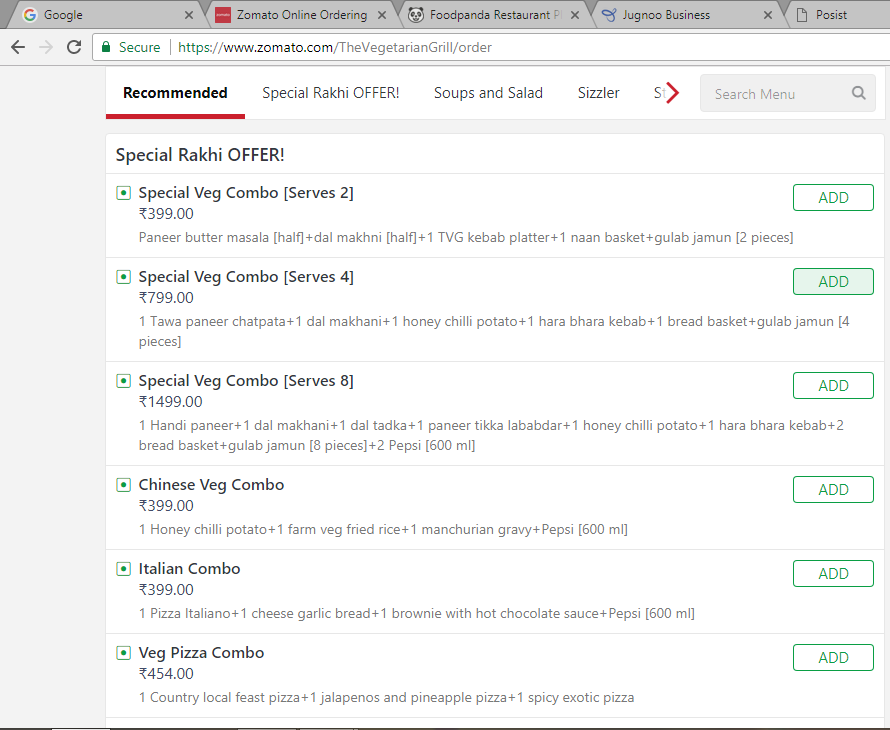Image resolution: width=890 pixels, height=730 pixels.
Task: Switch to the Foodpanda Restaurant tab
Action: [494, 15]
